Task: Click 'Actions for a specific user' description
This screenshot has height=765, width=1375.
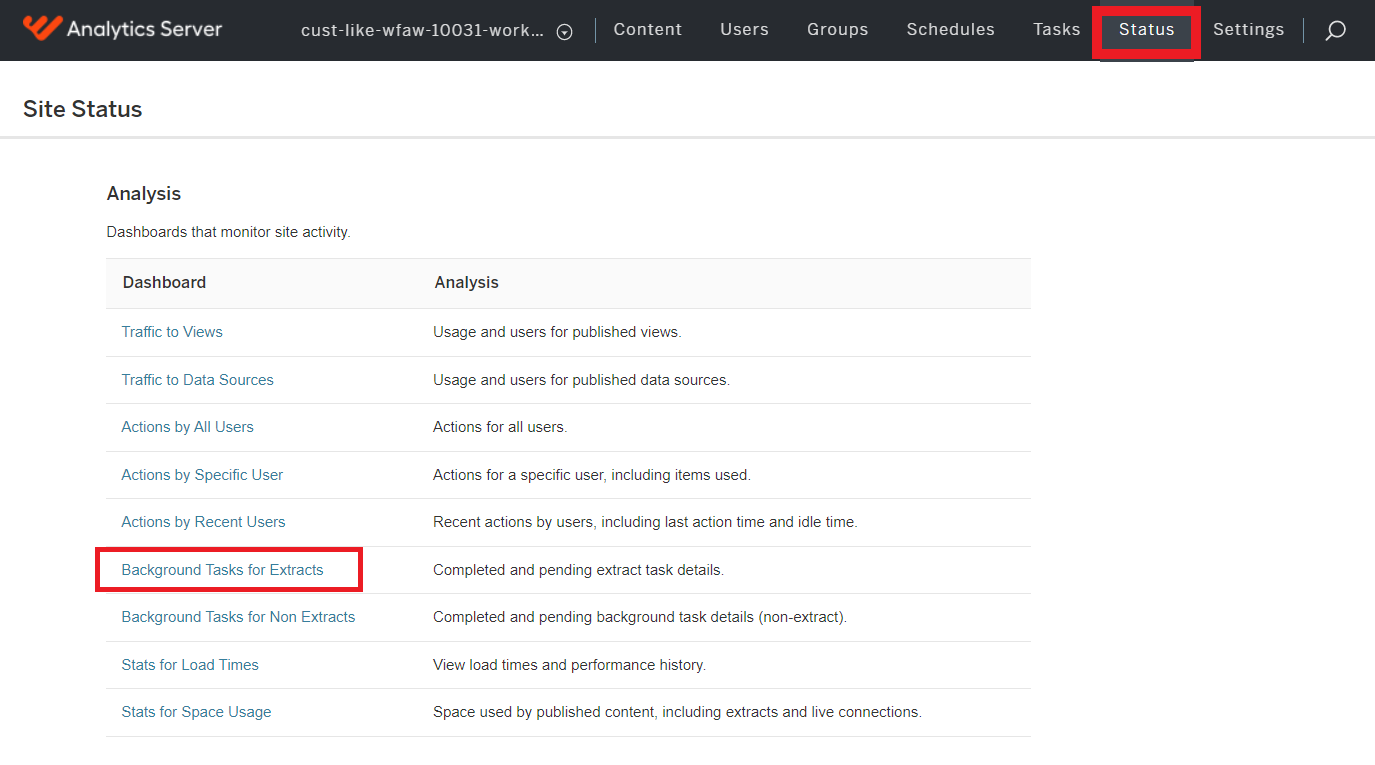Action: pos(592,475)
